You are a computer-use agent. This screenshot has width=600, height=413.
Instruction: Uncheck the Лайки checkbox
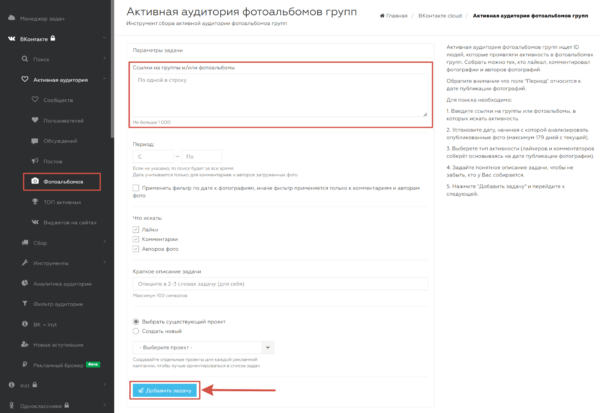coord(135,230)
